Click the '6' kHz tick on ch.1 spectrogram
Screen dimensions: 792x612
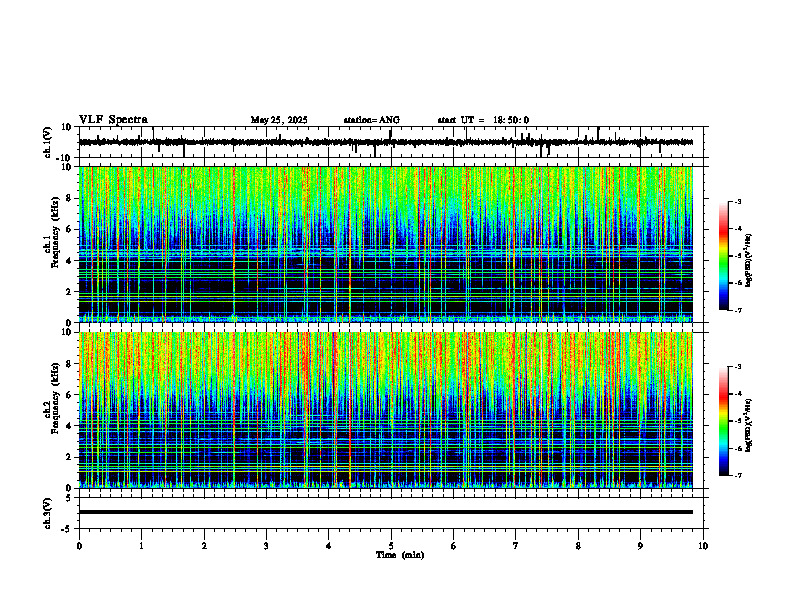coord(70,229)
